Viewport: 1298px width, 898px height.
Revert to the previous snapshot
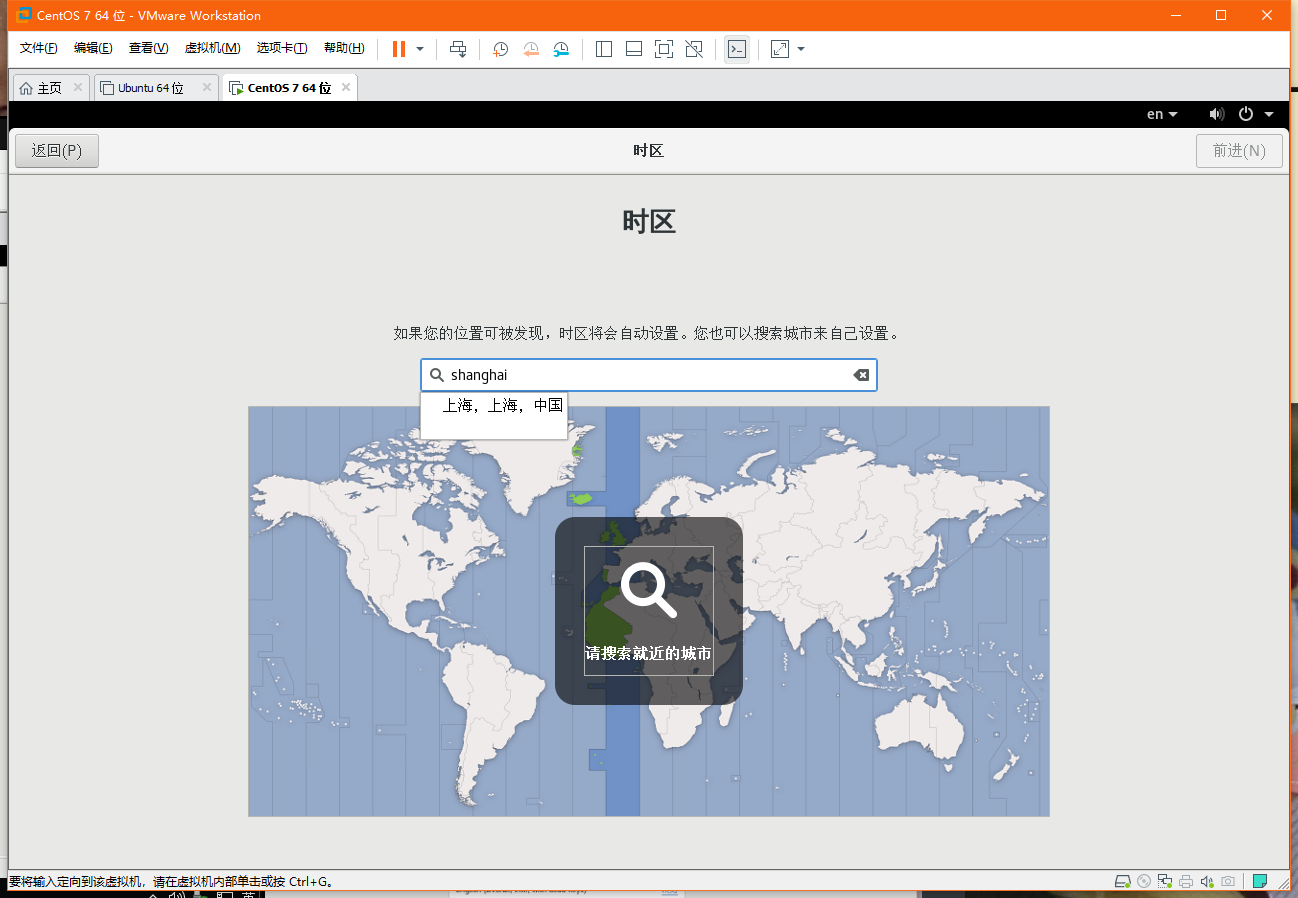531,49
